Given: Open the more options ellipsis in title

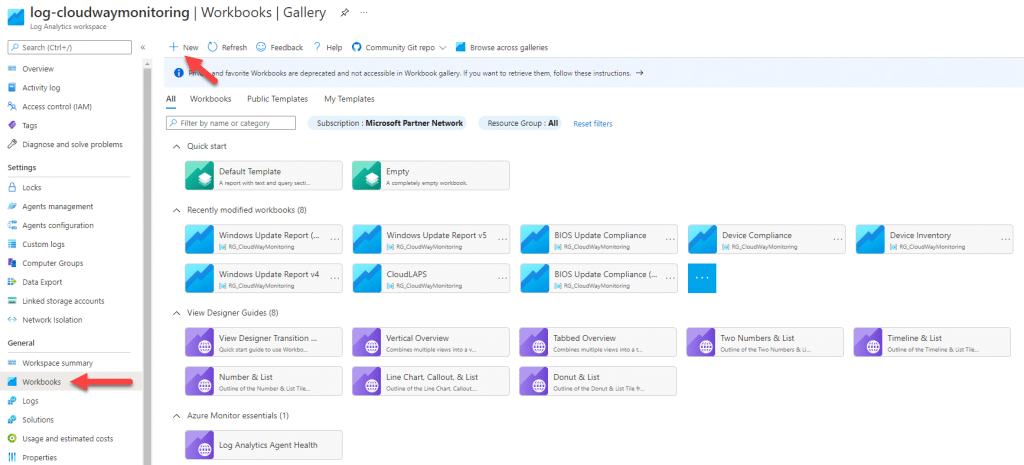Looking at the screenshot, I should pyautogui.click(x=364, y=12).
